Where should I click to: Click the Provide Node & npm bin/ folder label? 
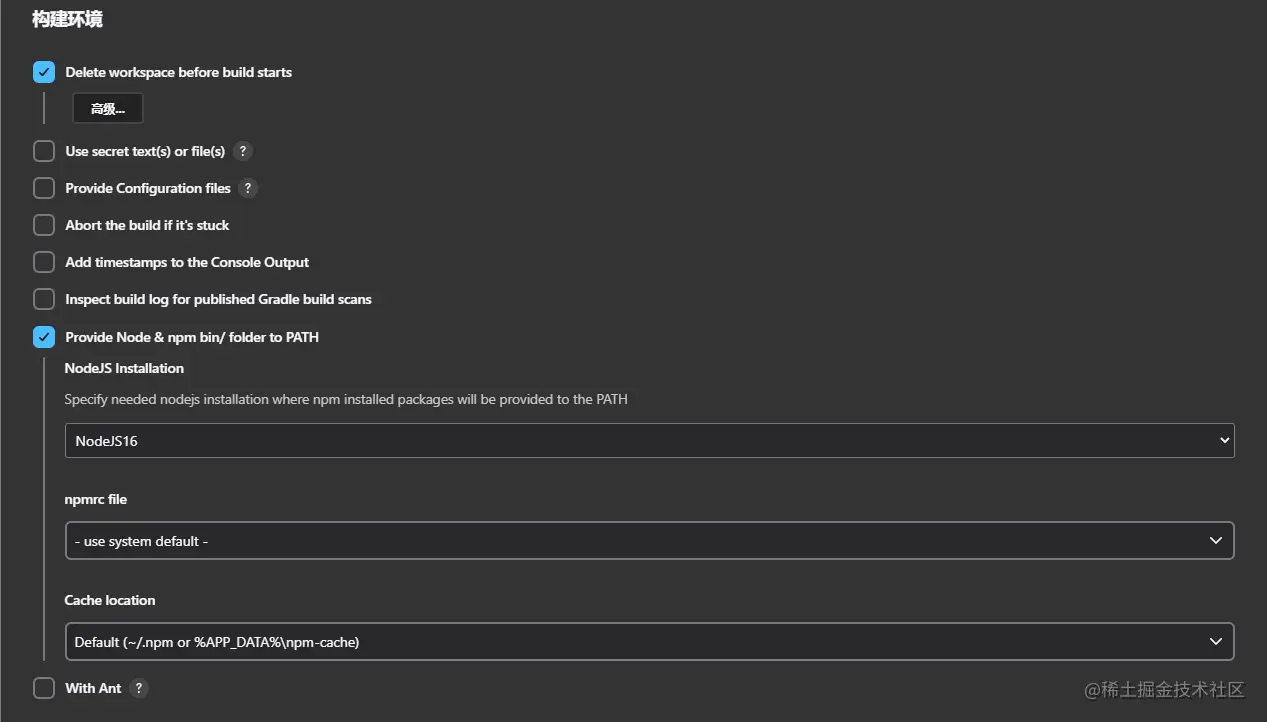[192, 337]
